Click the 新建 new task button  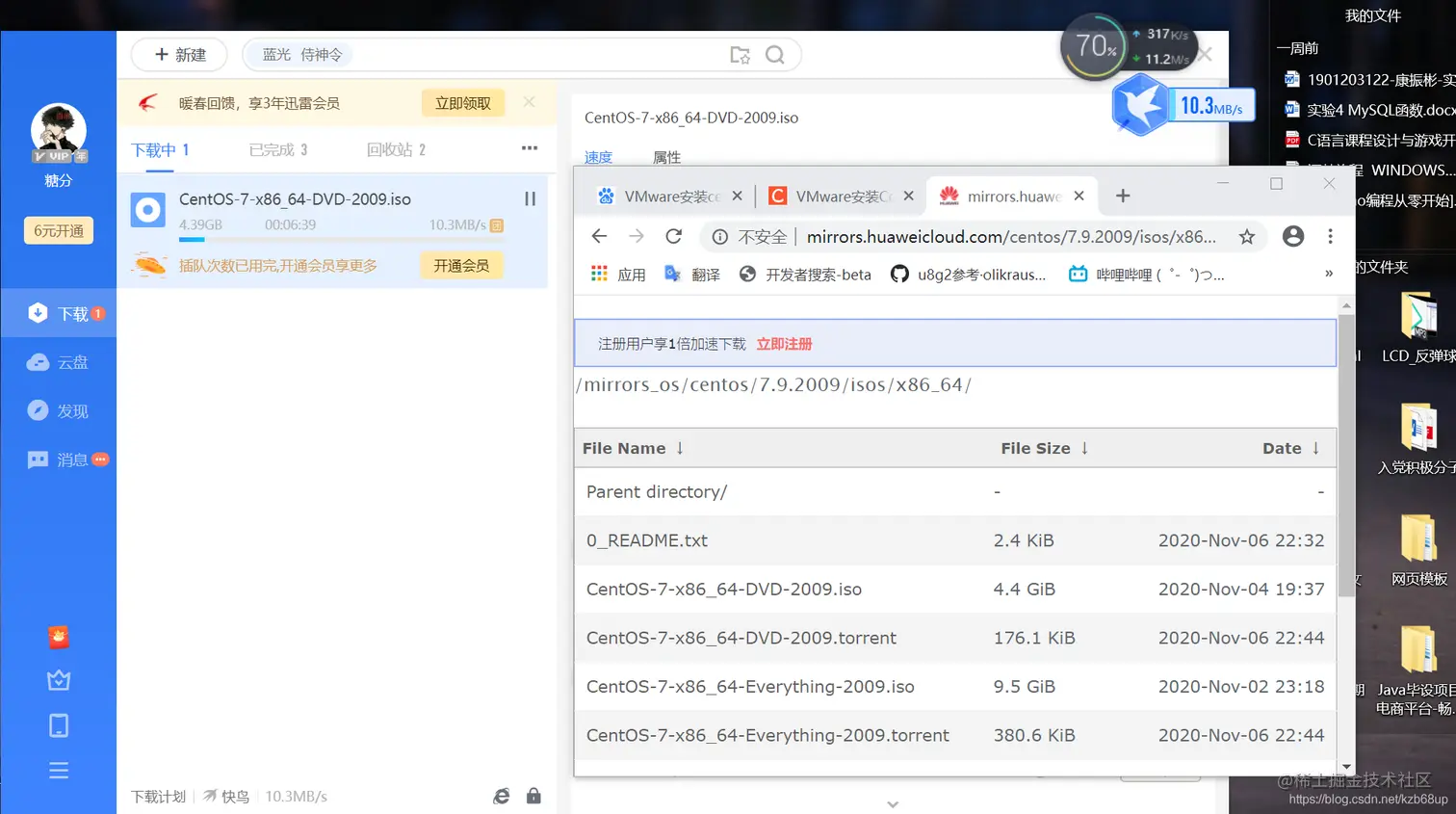coord(179,55)
